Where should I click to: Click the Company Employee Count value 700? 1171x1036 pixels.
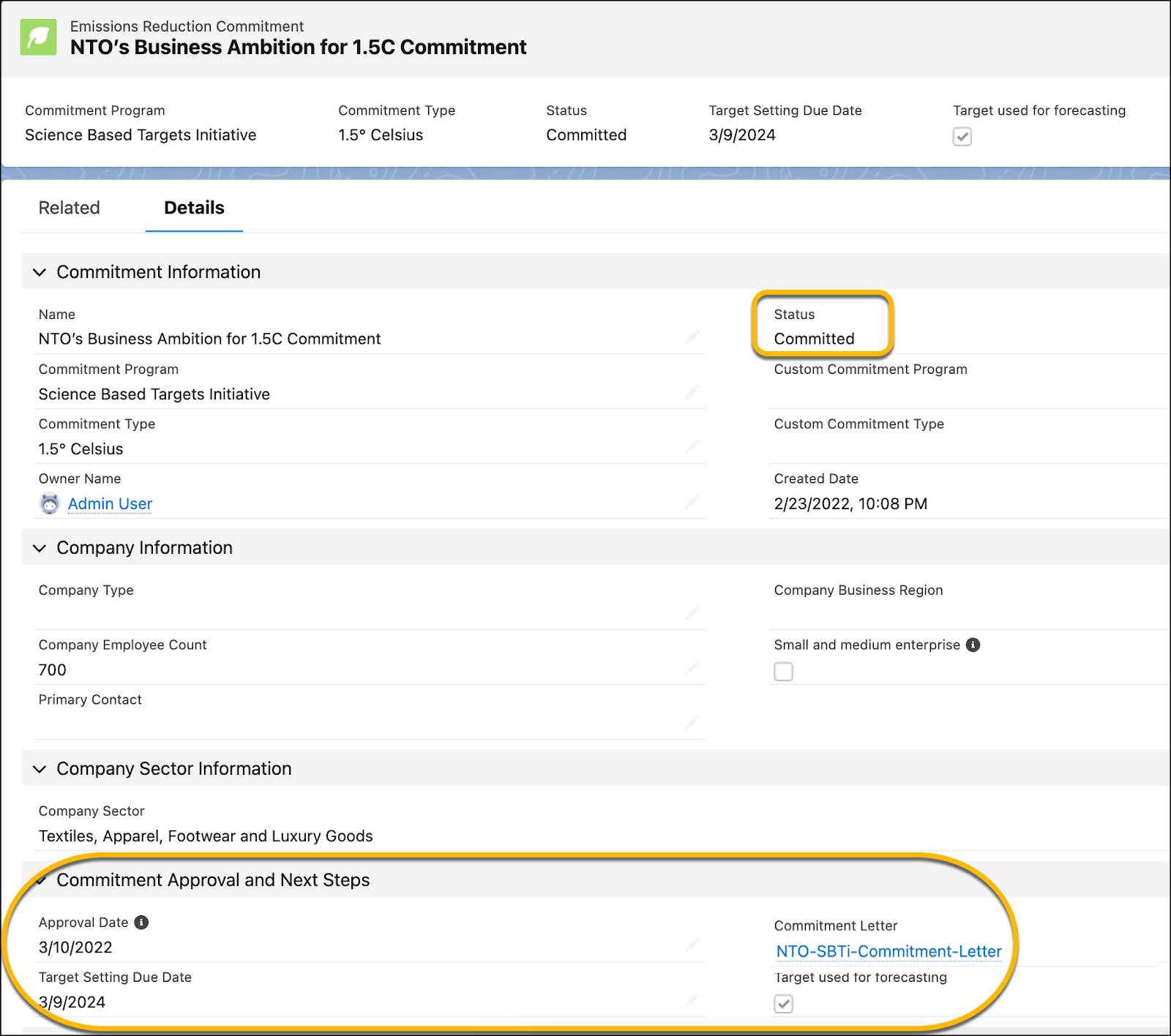tap(52, 670)
